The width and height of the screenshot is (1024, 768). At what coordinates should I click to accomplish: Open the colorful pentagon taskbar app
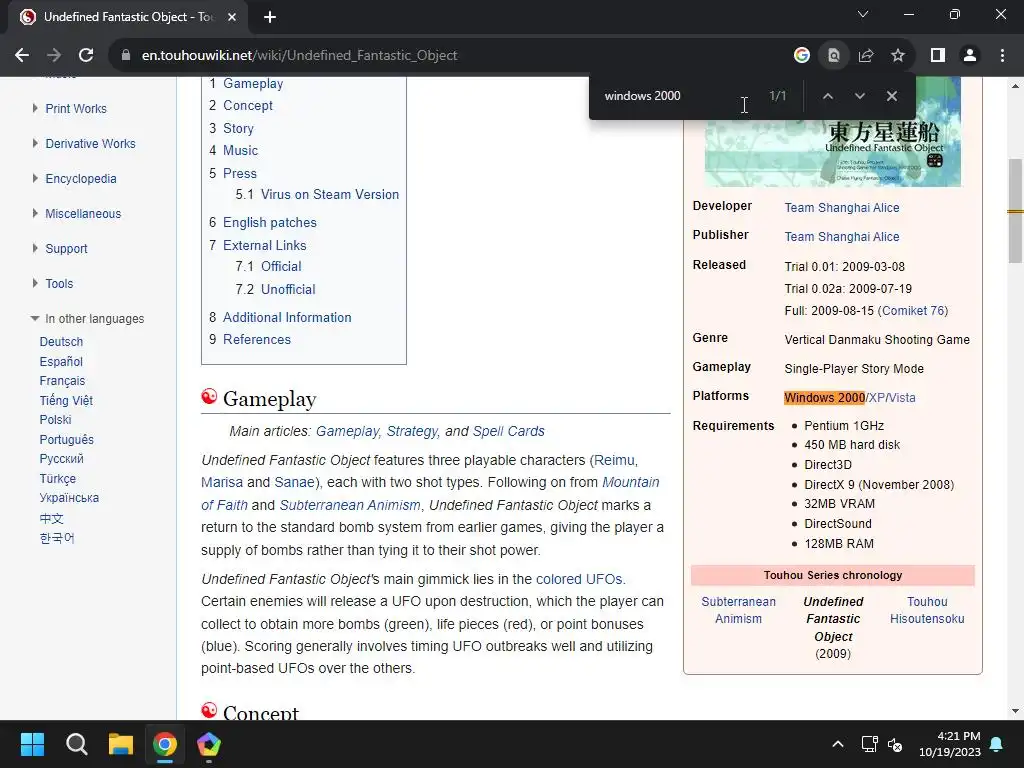(x=209, y=744)
